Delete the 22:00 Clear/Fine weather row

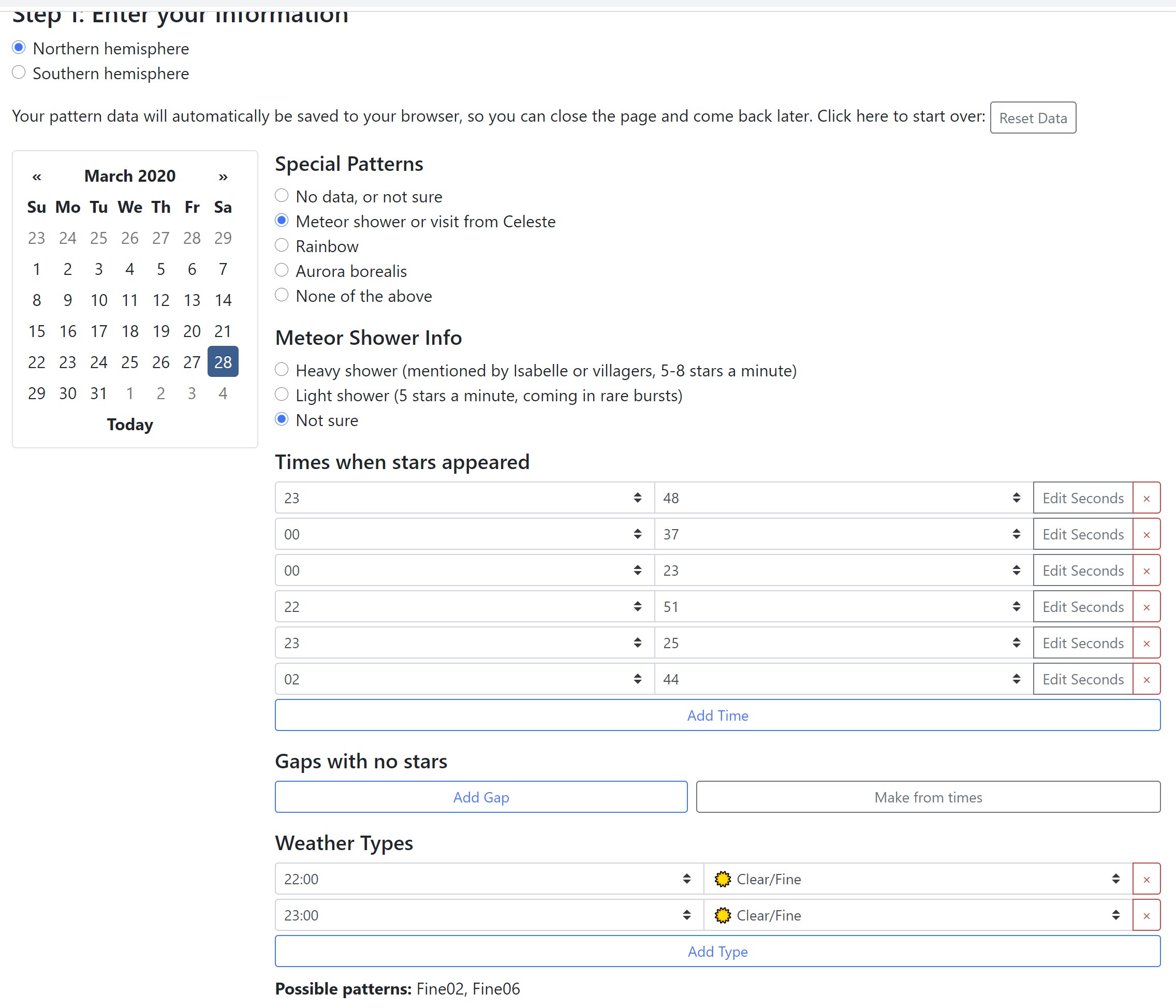1146,880
